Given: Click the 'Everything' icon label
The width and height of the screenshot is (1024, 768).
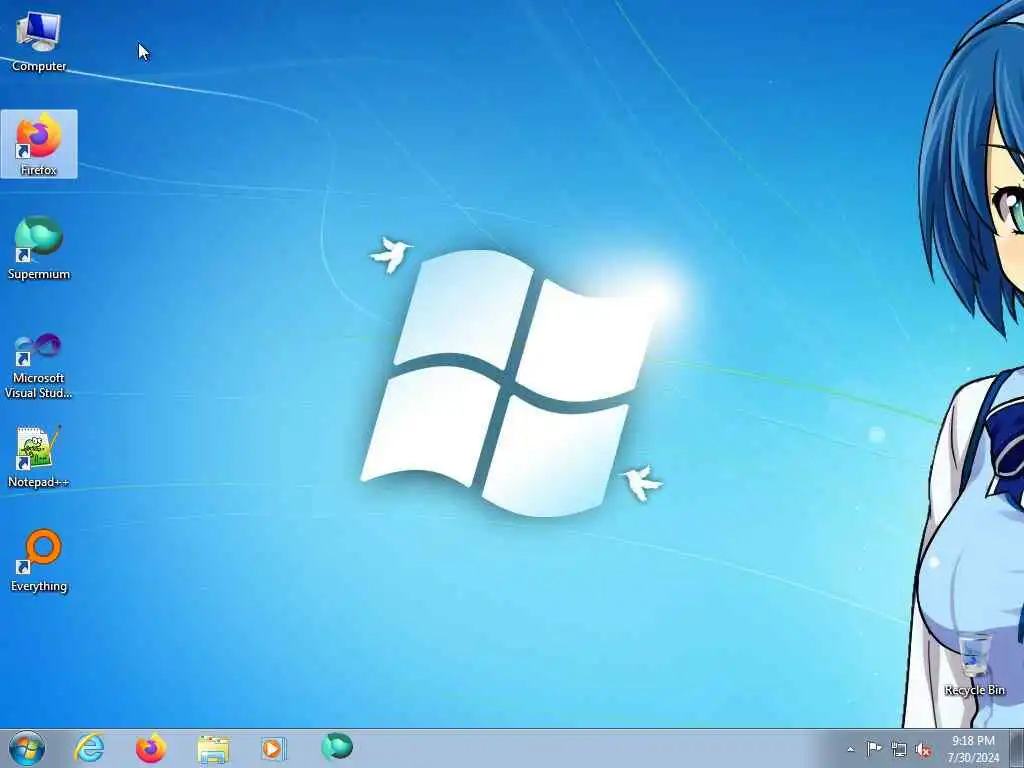Looking at the screenshot, I should (x=39, y=586).
